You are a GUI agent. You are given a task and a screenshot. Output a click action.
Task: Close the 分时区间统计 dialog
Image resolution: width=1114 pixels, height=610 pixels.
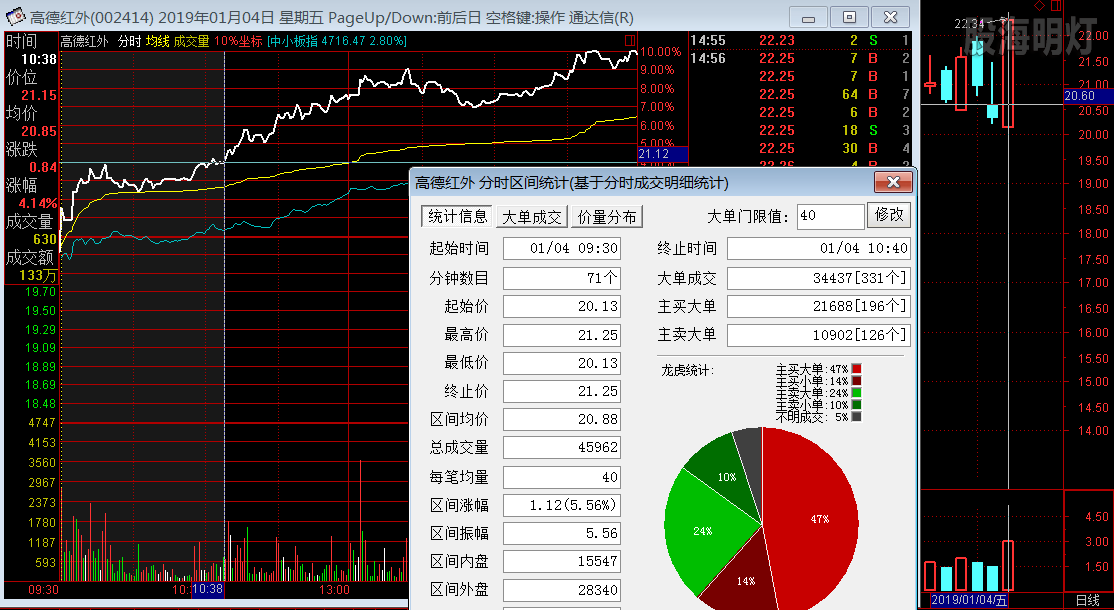click(x=893, y=183)
